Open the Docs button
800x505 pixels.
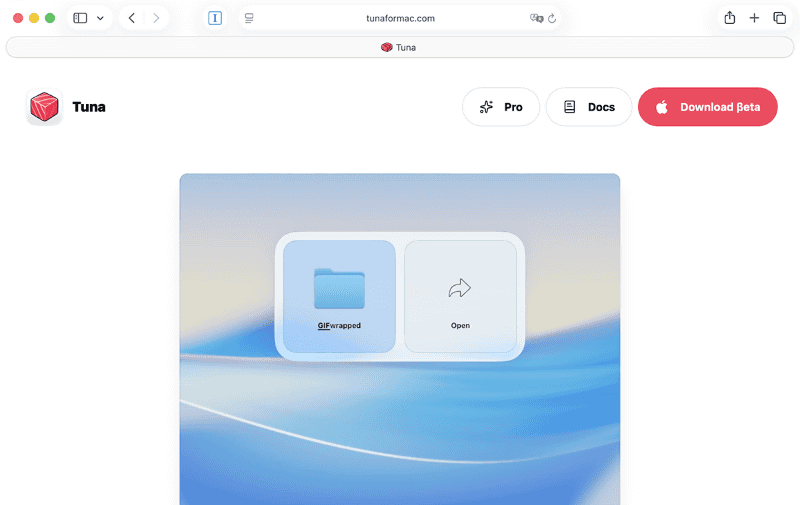point(589,107)
